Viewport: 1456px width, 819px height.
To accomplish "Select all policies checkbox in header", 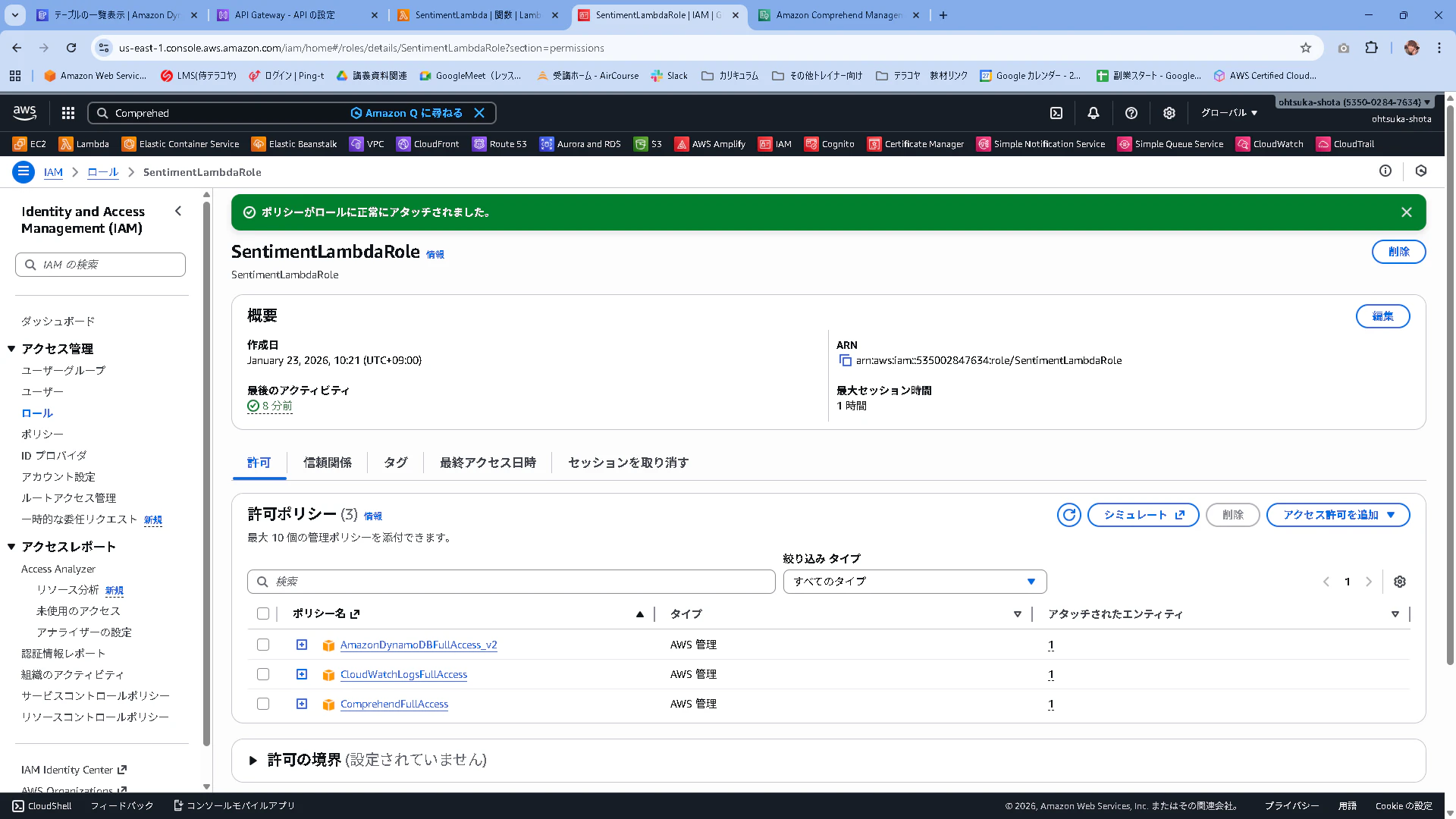I will click(x=263, y=614).
